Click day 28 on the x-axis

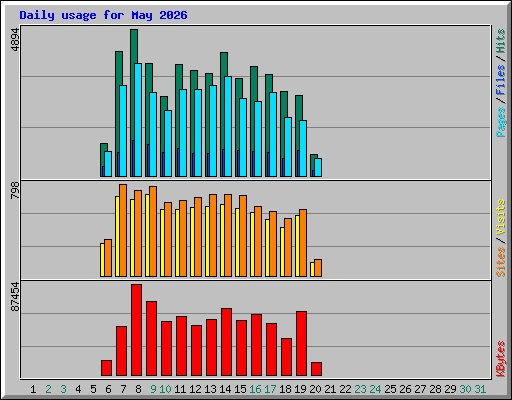435,389
